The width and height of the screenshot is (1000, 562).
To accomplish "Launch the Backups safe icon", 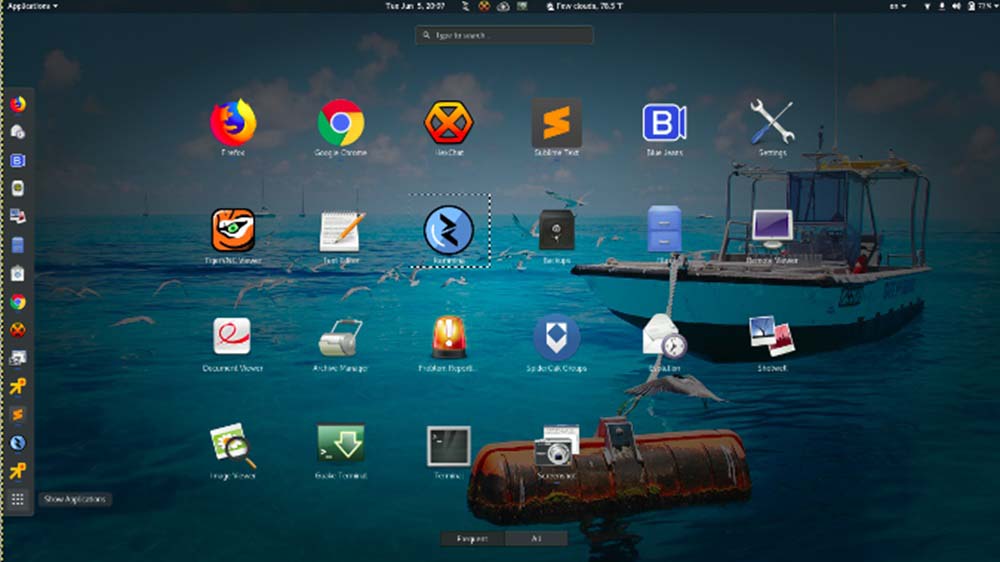I will point(556,230).
